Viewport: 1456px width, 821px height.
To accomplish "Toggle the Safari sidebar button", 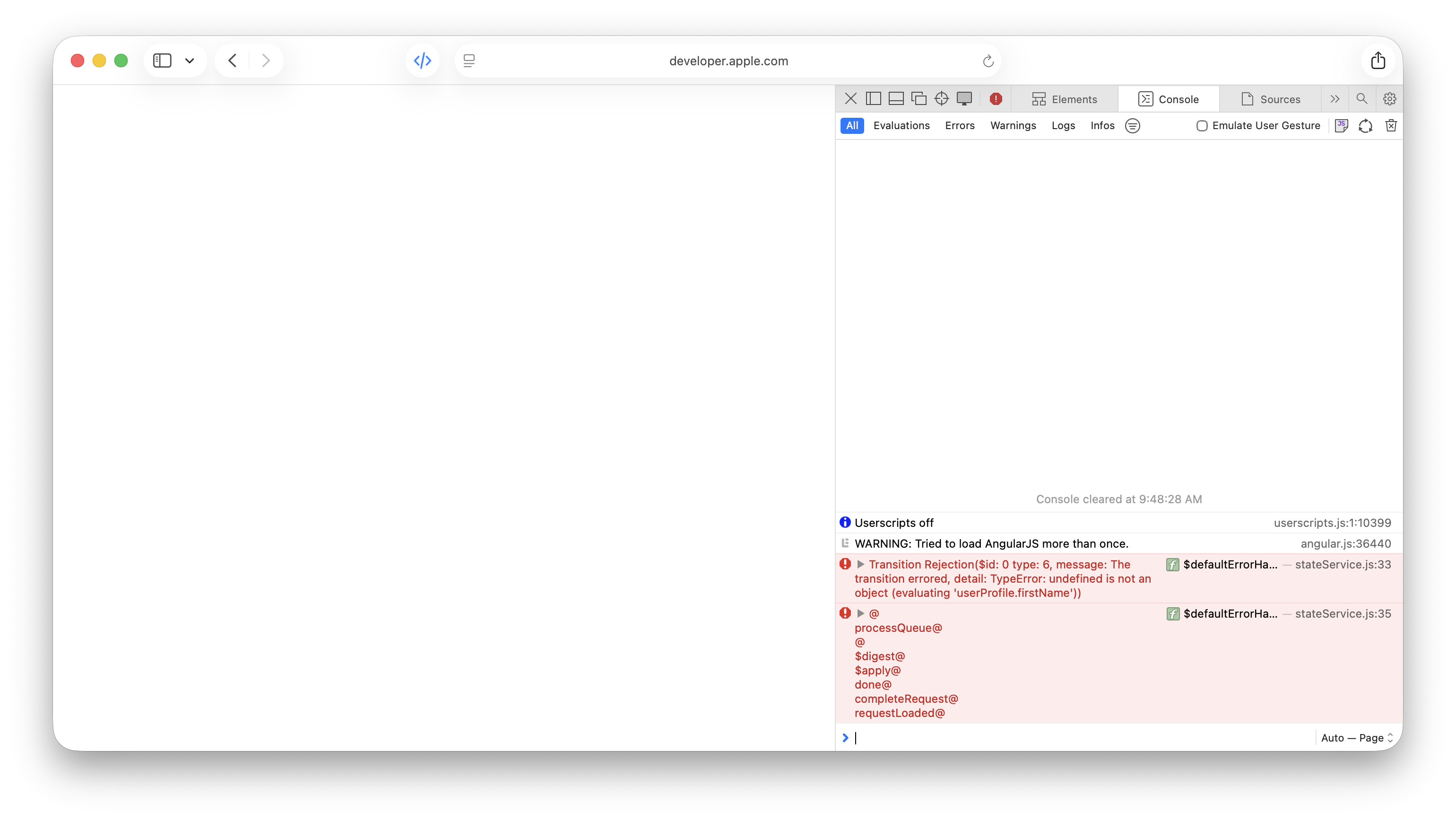I will pyautogui.click(x=162, y=61).
